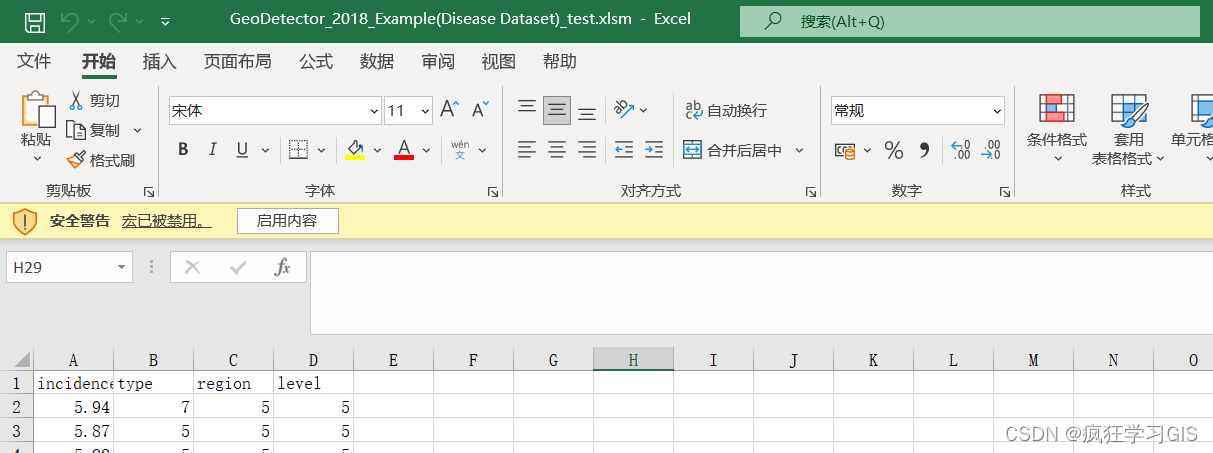Click the cell borders icon
This screenshot has height=453, width=1213.
[x=298, y=150]
